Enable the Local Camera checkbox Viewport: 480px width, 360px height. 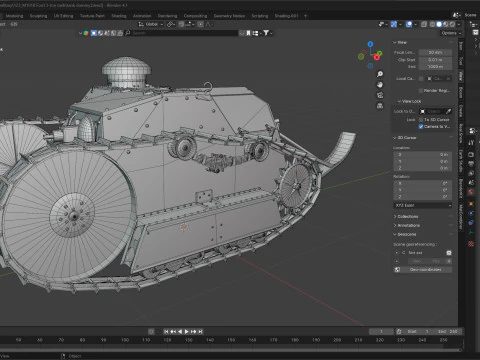tap(421, 78)
